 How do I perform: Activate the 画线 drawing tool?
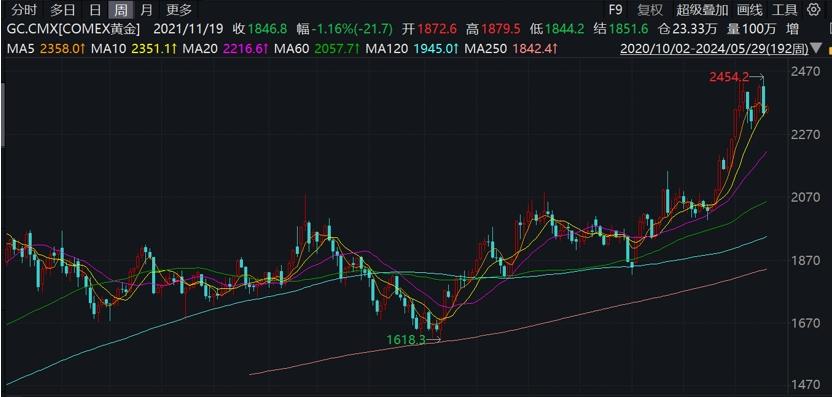point(750,10)
